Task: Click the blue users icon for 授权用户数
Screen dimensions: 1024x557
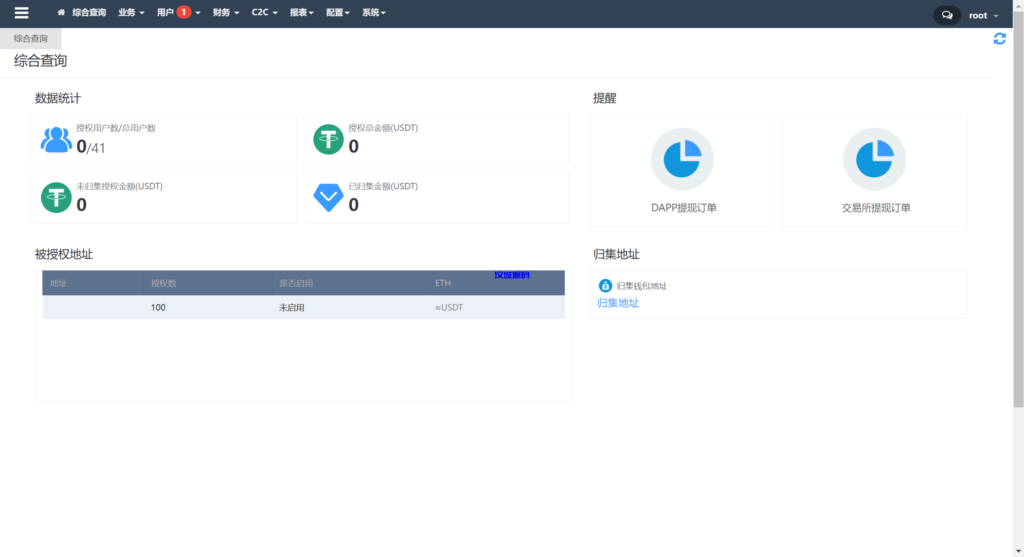Action: point(56,140)
